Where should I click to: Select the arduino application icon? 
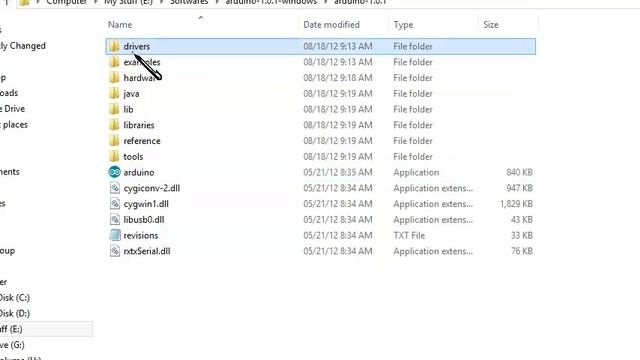coord(114,172)
